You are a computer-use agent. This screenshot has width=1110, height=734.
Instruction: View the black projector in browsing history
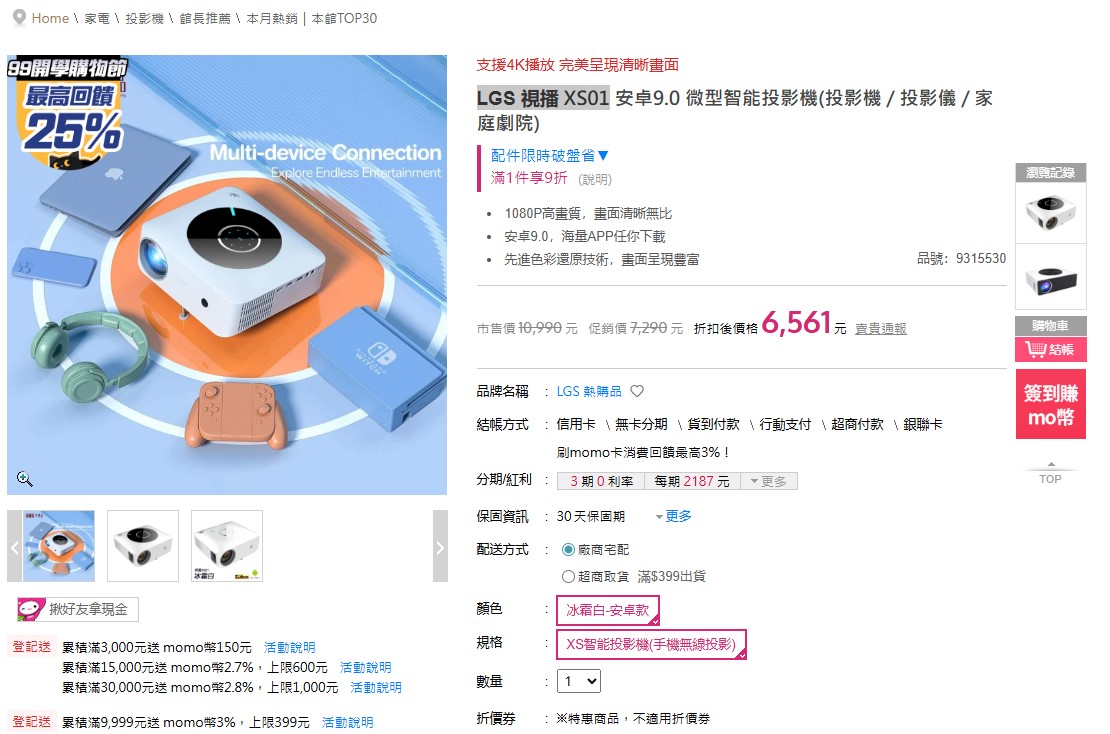pyautogui.click(x=1051, y=277)
